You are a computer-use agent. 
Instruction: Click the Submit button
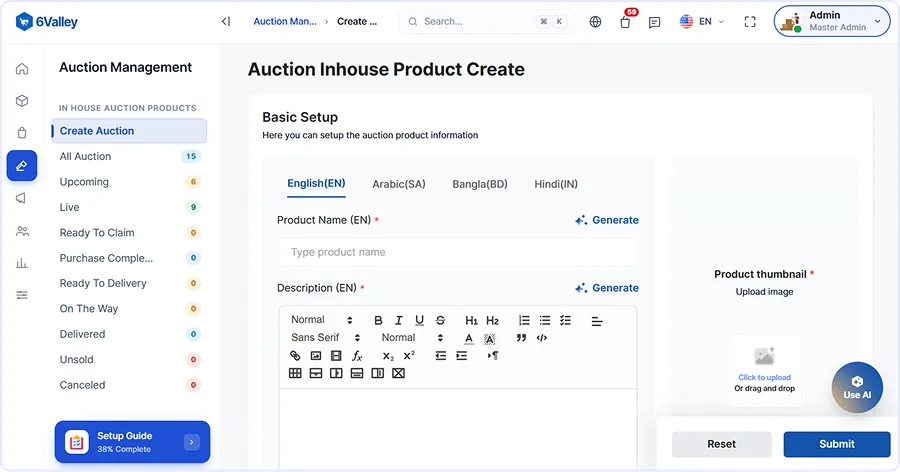[x=837, y=444]
